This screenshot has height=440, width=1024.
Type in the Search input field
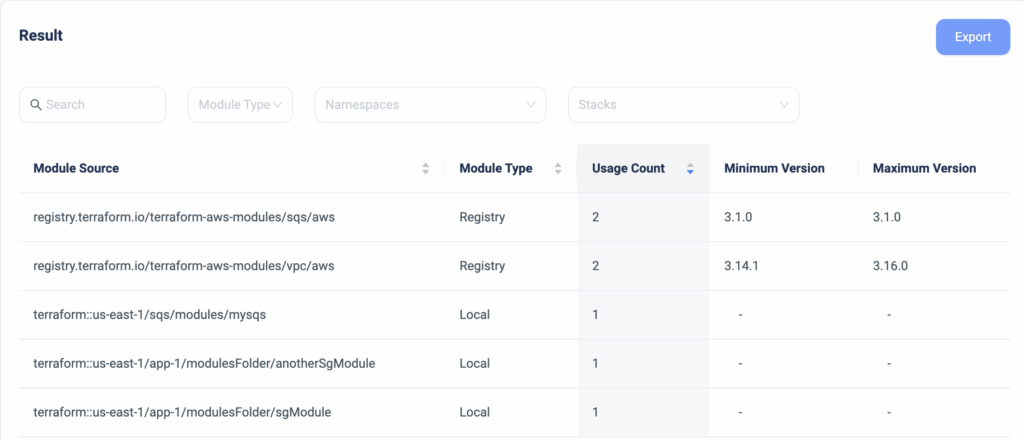(x=100, y=105)
